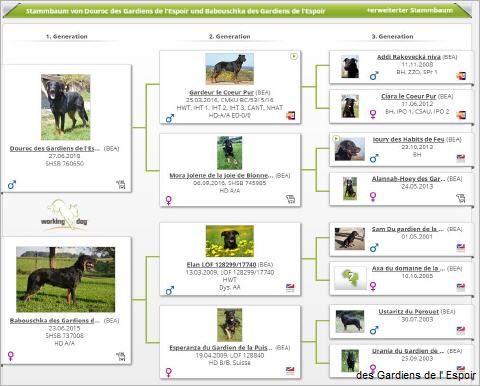
Task: Open the video icon for Gardeur le Coeur Pur
Action: (291, 116)
